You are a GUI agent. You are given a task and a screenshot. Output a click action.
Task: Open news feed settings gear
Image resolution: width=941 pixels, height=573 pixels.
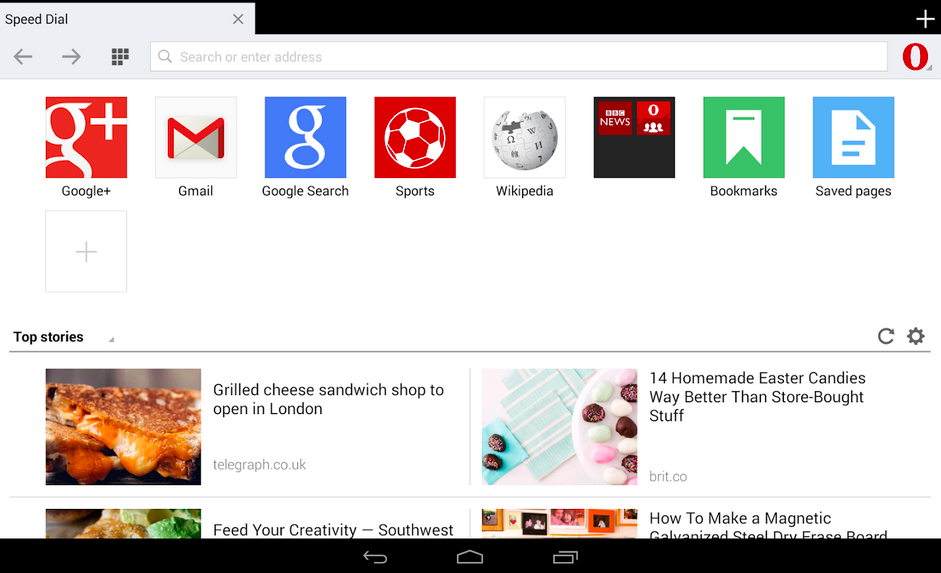[916, 336]
